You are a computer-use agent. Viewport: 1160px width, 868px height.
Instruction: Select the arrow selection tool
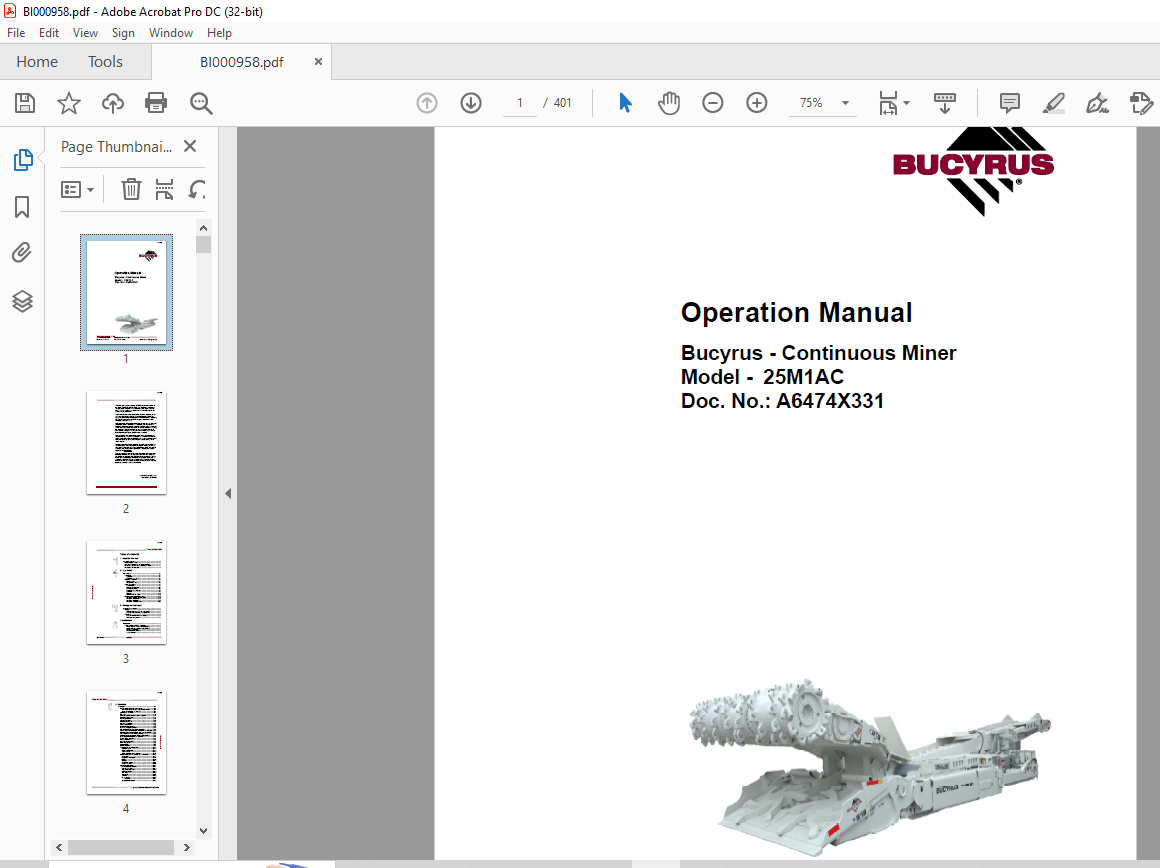coord(625,103)
